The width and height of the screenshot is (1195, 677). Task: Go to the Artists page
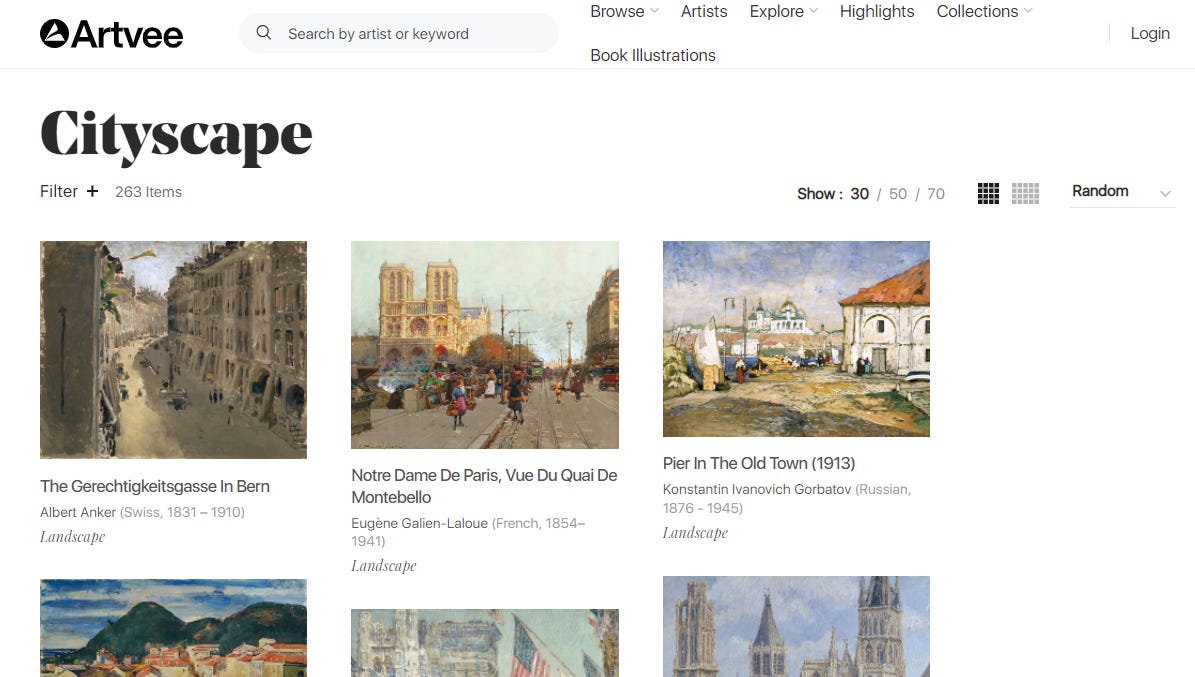703,11
